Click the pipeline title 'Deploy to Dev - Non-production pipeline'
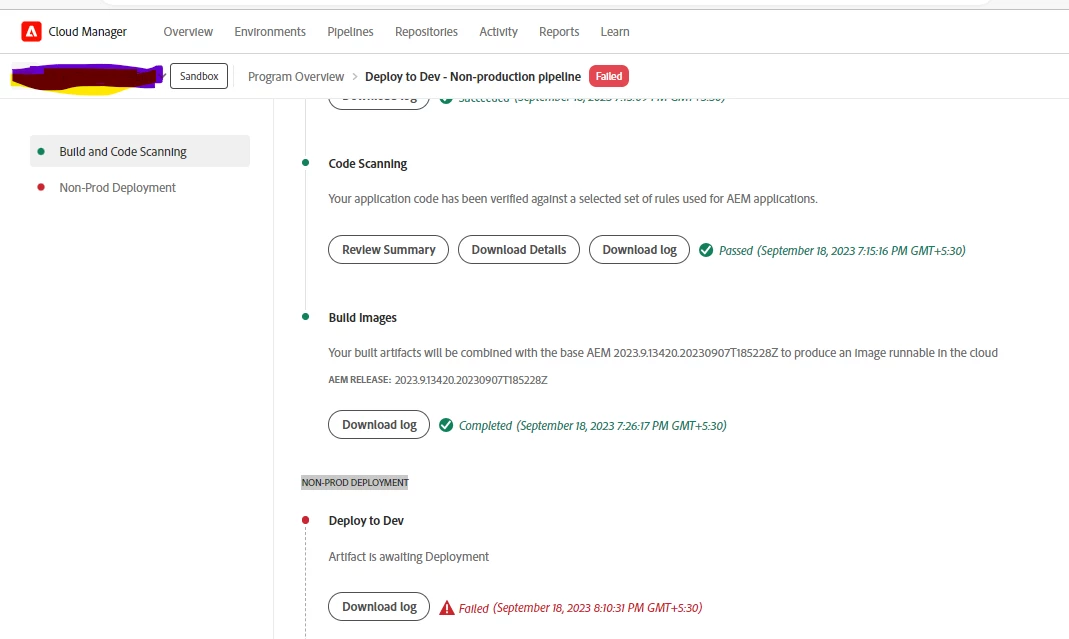Screen dimensions: 1069x639 point(473,76)
